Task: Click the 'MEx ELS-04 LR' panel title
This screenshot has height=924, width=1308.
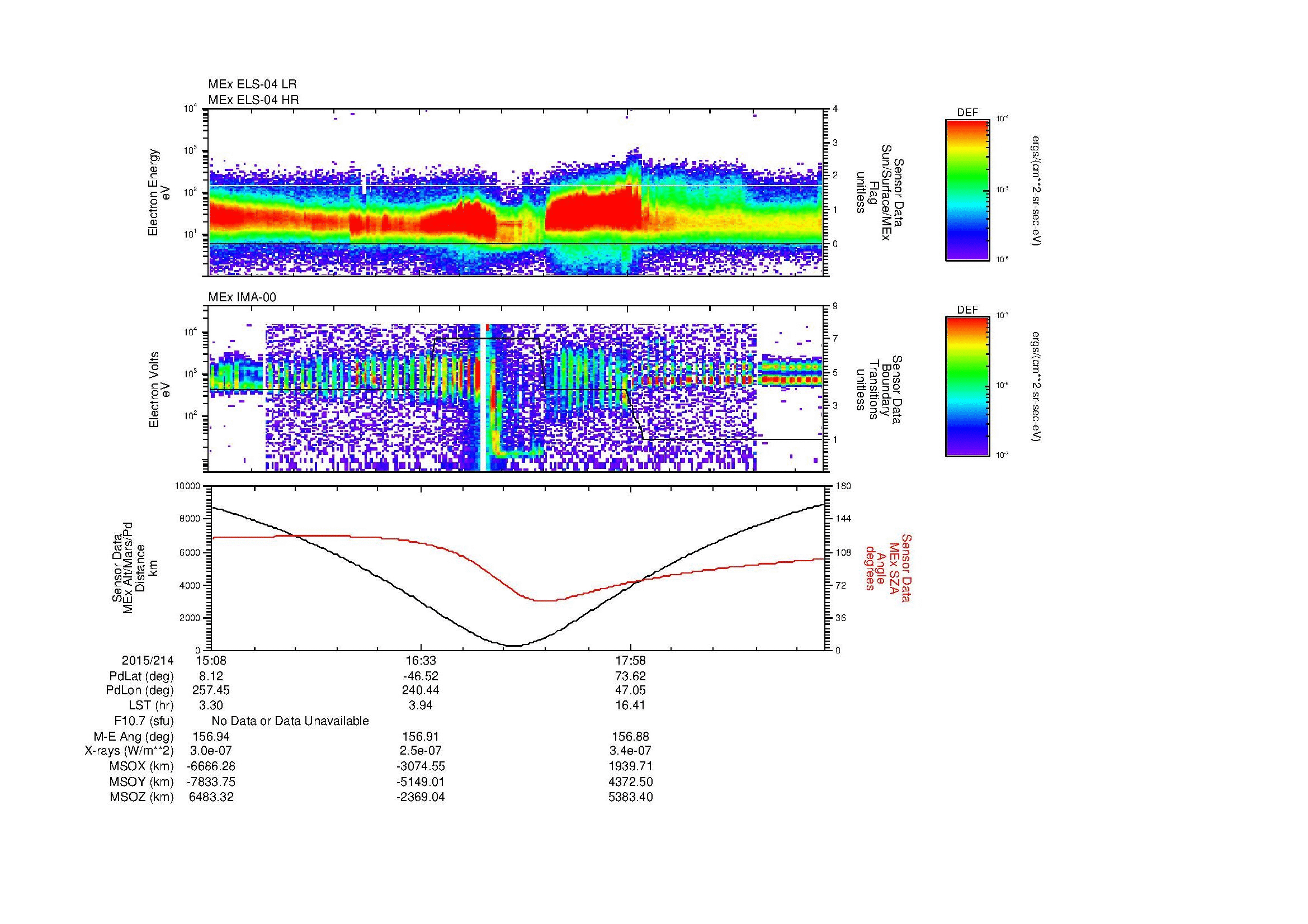Action: click(252, 84)
